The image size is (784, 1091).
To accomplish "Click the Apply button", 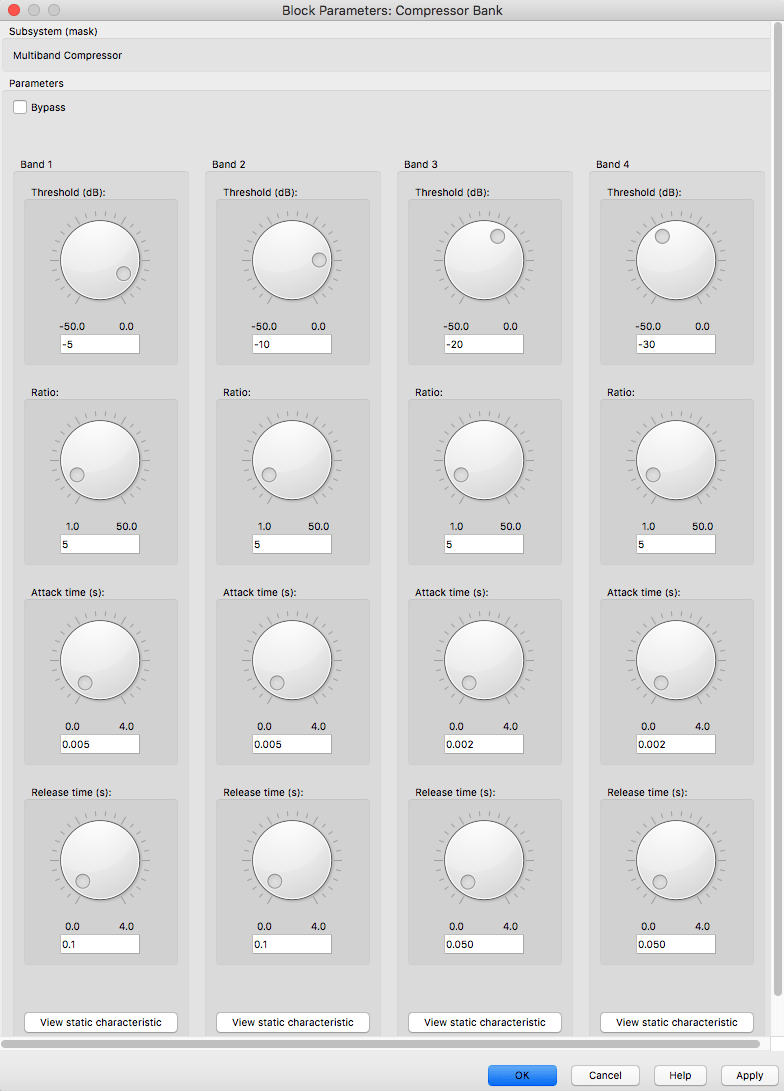I will coord(750,1075).
